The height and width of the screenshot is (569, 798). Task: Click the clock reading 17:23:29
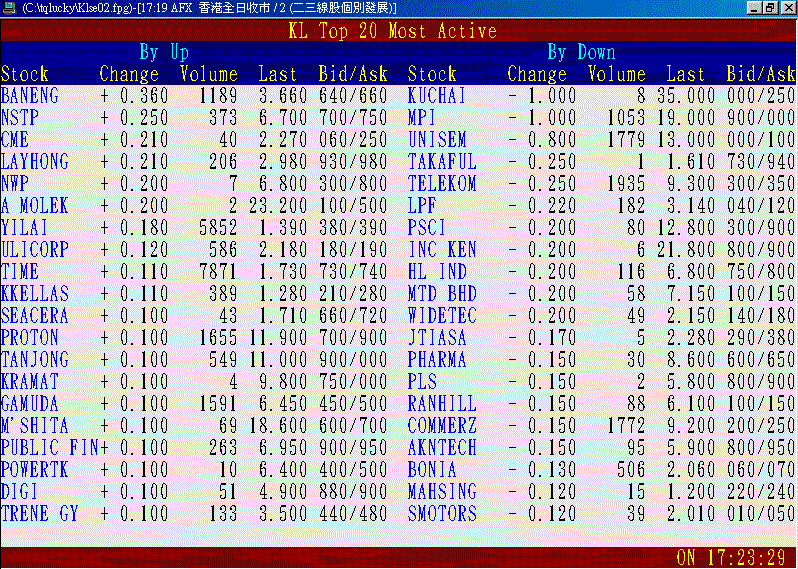point(747,558)
